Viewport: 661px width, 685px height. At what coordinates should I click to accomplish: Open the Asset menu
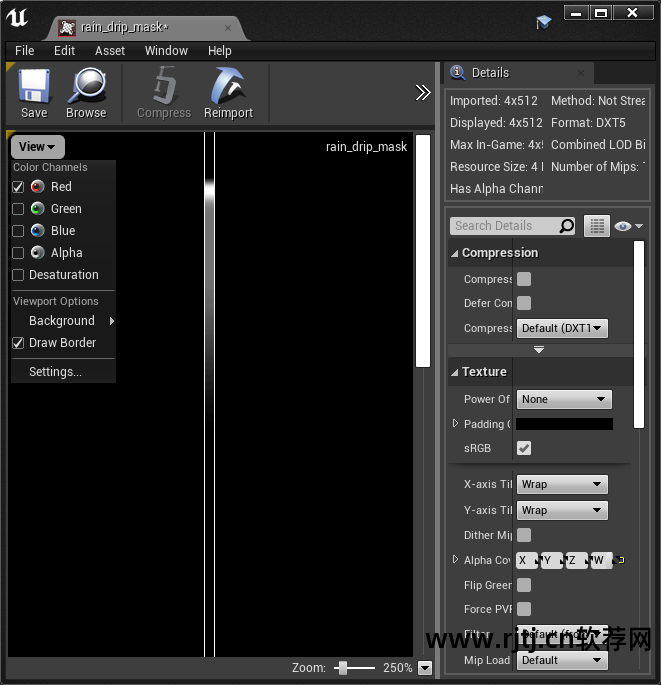tap(110, 51)
